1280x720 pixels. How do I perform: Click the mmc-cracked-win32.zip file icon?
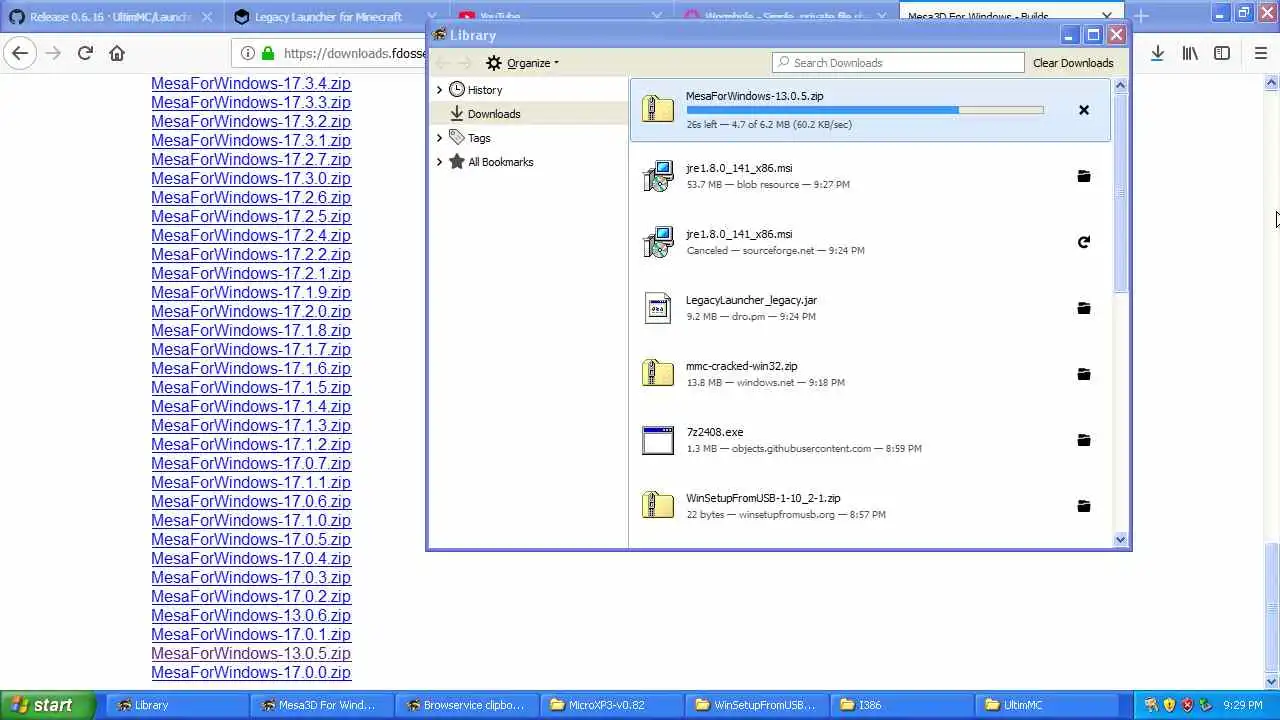pyautogui.click(x=658, y=374)
